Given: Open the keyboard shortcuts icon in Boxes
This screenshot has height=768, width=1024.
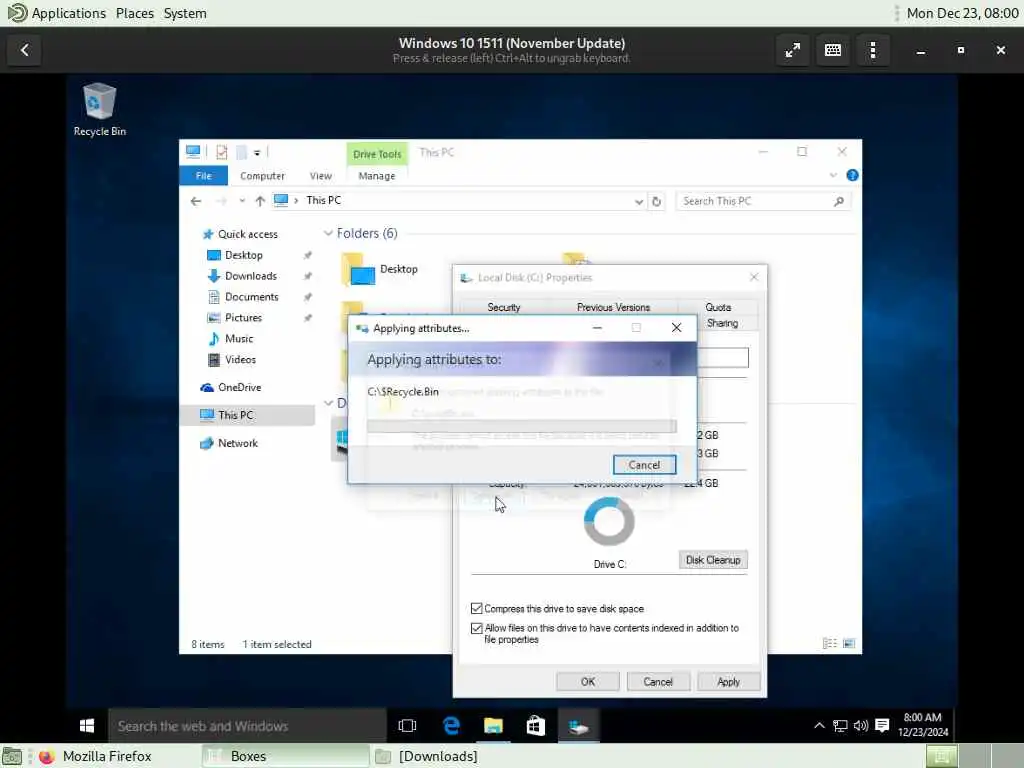Looking at the screenshot, I should click(833, 50).
